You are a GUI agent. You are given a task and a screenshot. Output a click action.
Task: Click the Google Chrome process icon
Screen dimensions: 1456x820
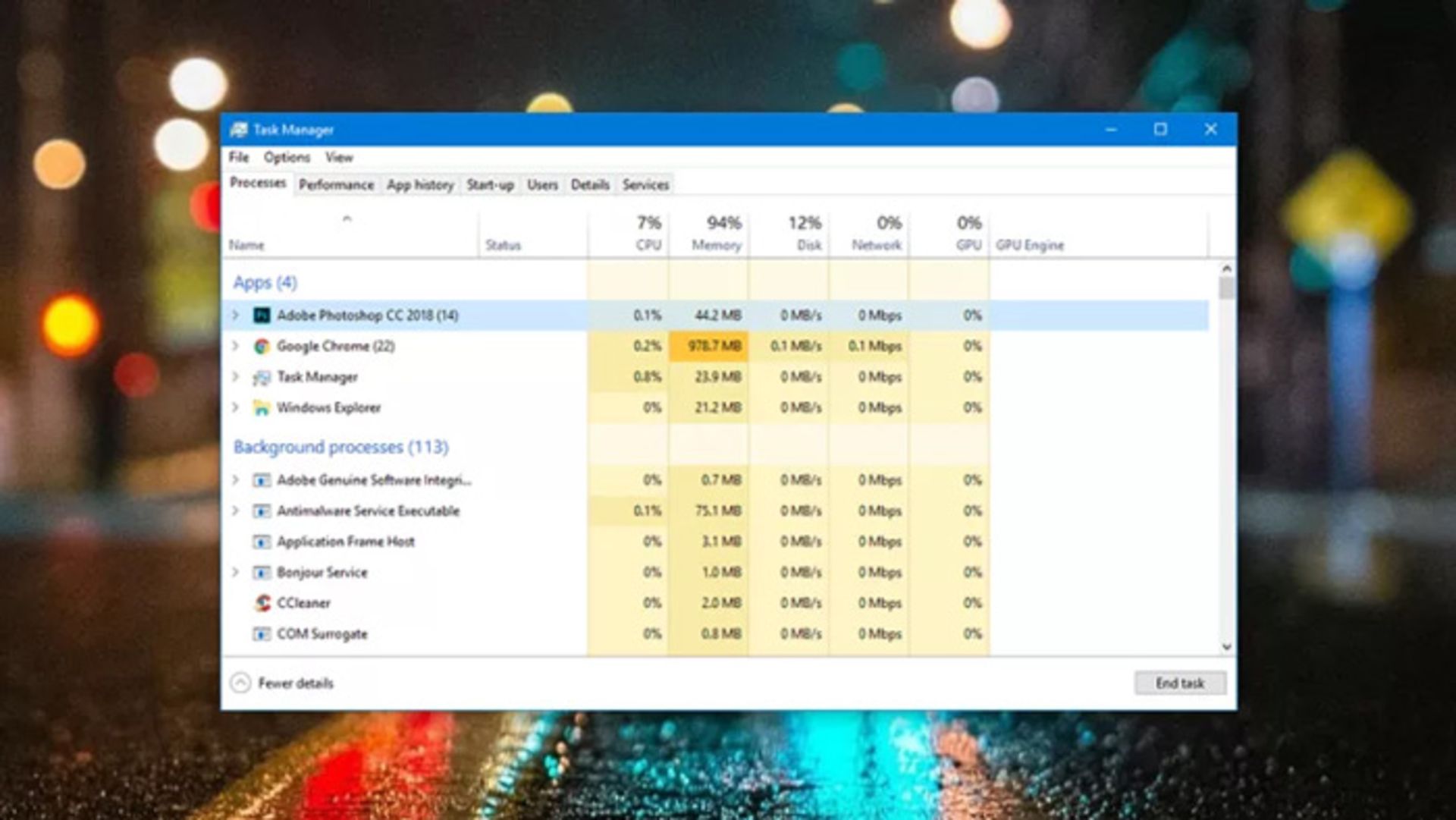tap(262, 347)
